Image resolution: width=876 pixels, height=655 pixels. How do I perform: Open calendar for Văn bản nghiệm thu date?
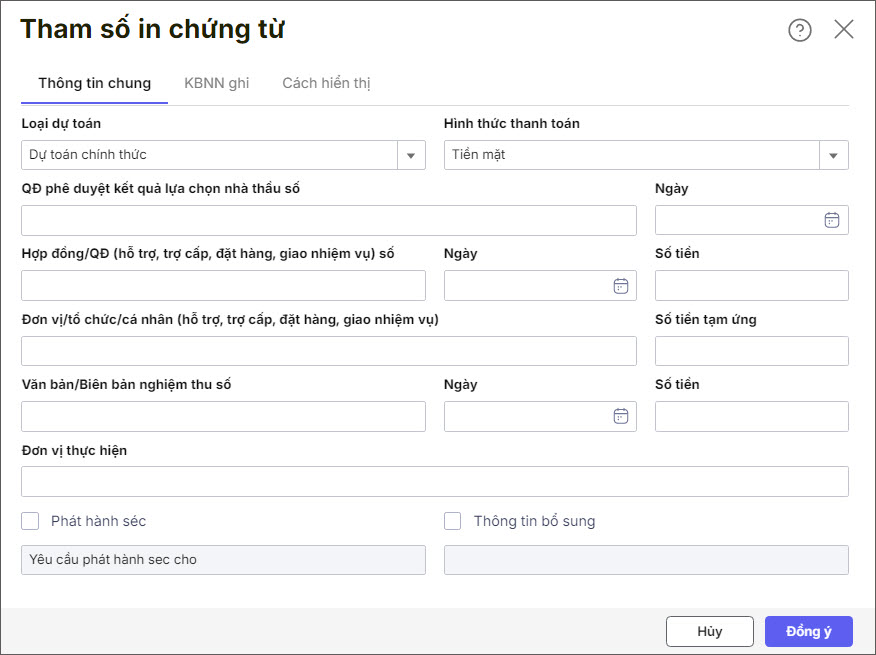pyautogui.click(x=620, y=416)
